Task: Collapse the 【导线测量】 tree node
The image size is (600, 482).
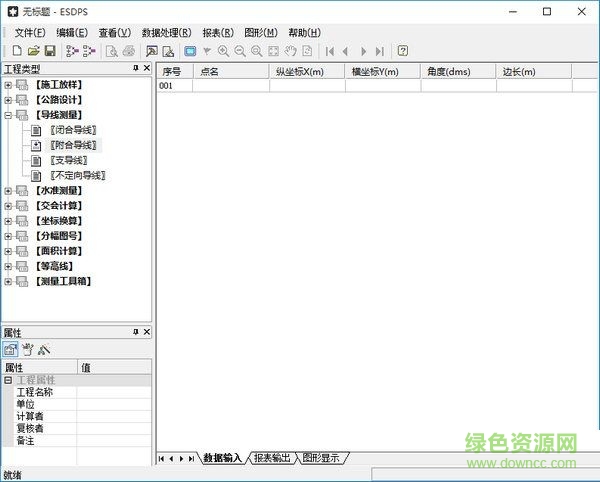Action: click(x=8, y=115)
